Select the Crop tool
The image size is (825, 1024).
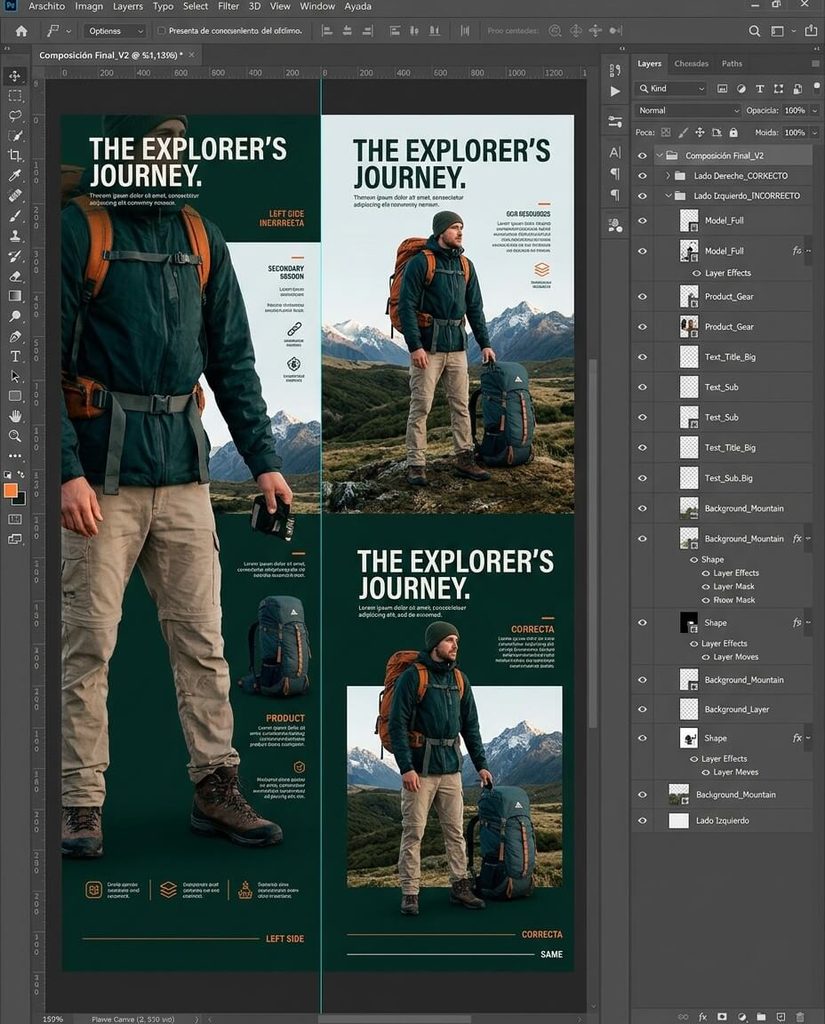click(15, 155)
